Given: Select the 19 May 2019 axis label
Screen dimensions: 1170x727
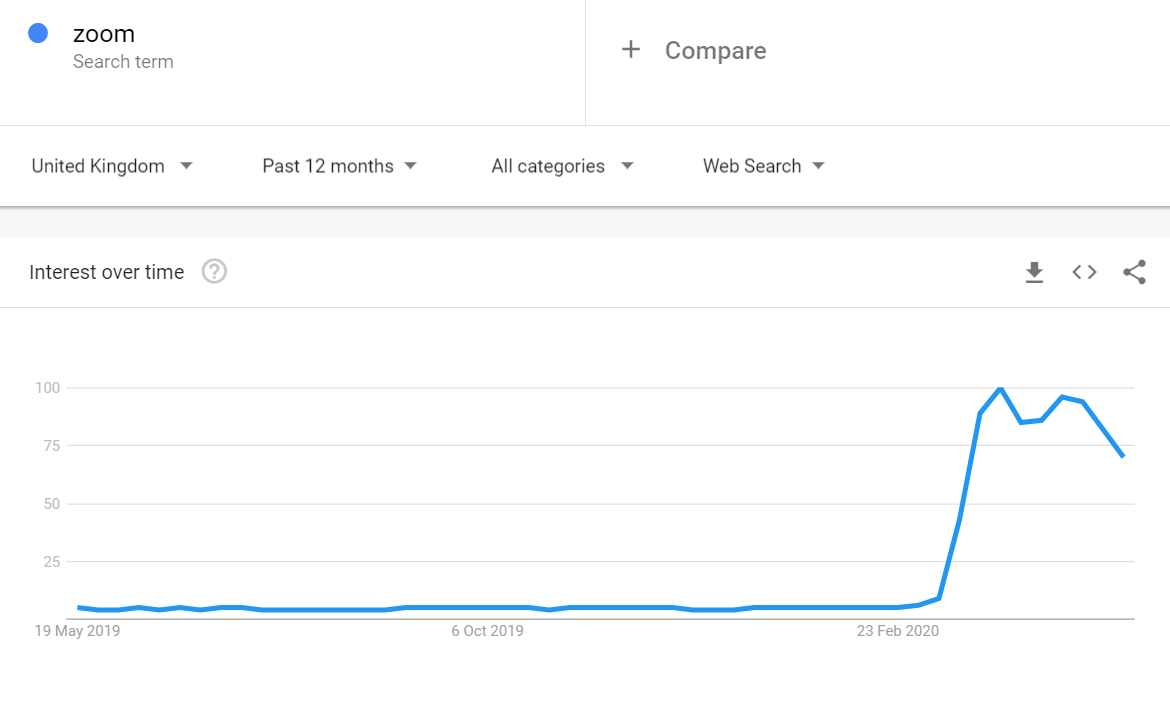Looking at the screenshot, I should click(77, 631).
